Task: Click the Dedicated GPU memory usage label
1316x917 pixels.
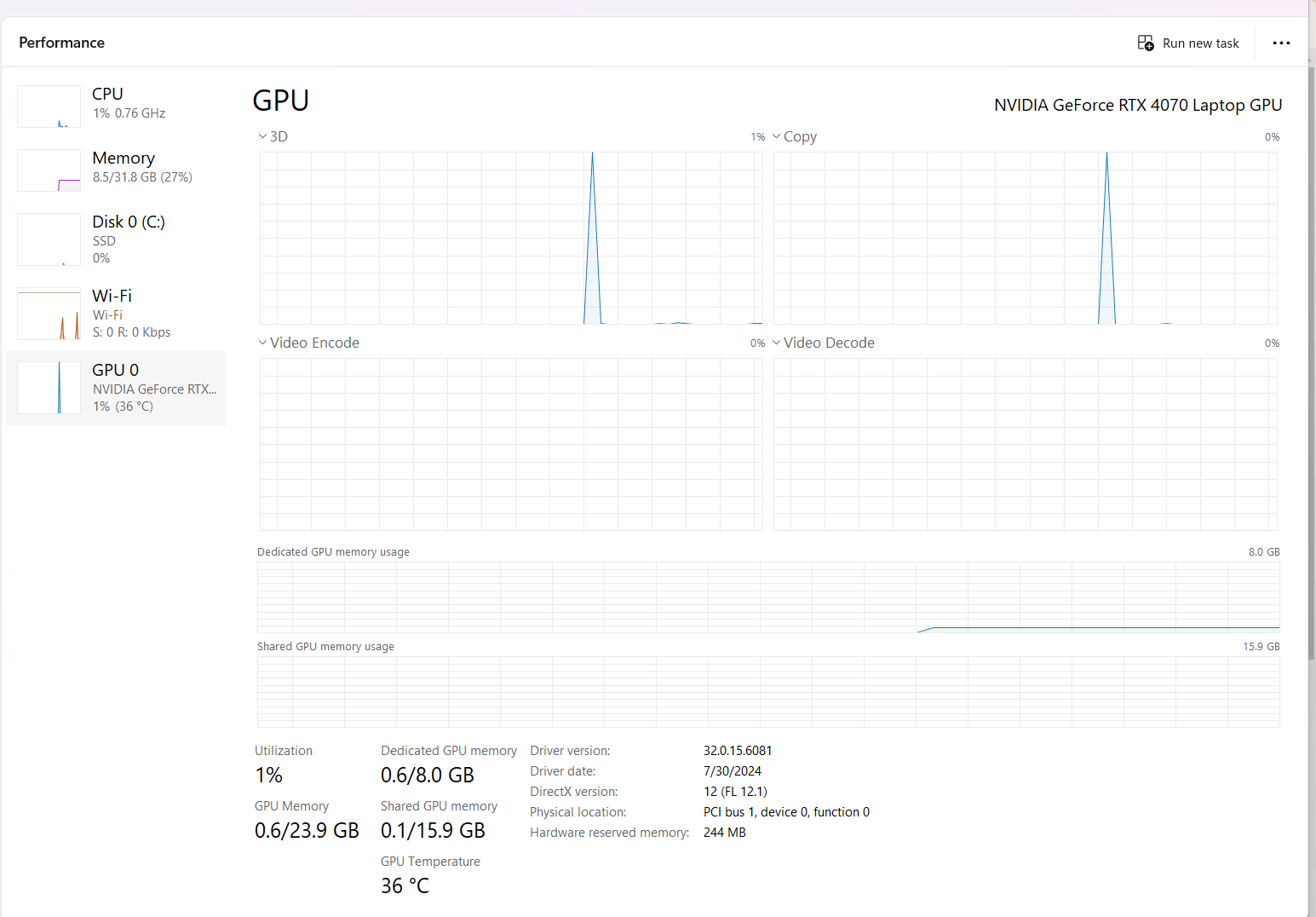Action: click(x=333, y=552)
